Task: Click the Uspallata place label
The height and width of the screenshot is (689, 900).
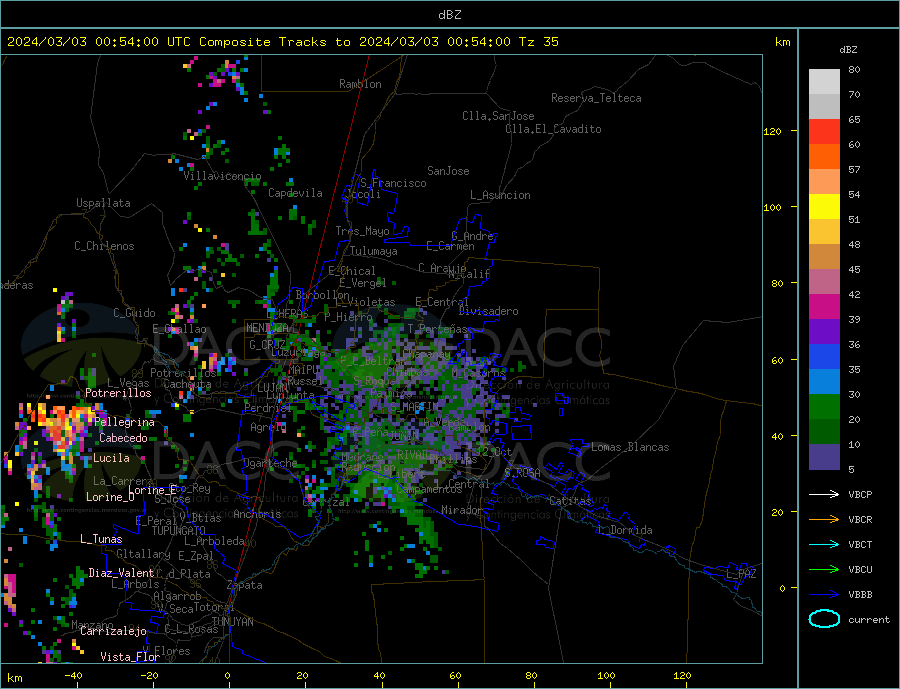Action: (x=103, y=203)
